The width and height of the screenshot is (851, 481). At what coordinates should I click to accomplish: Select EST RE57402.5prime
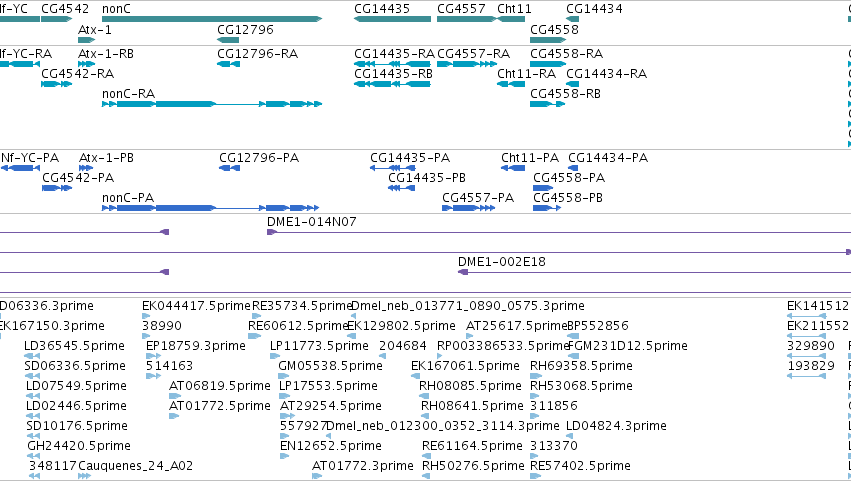point(580,466)
